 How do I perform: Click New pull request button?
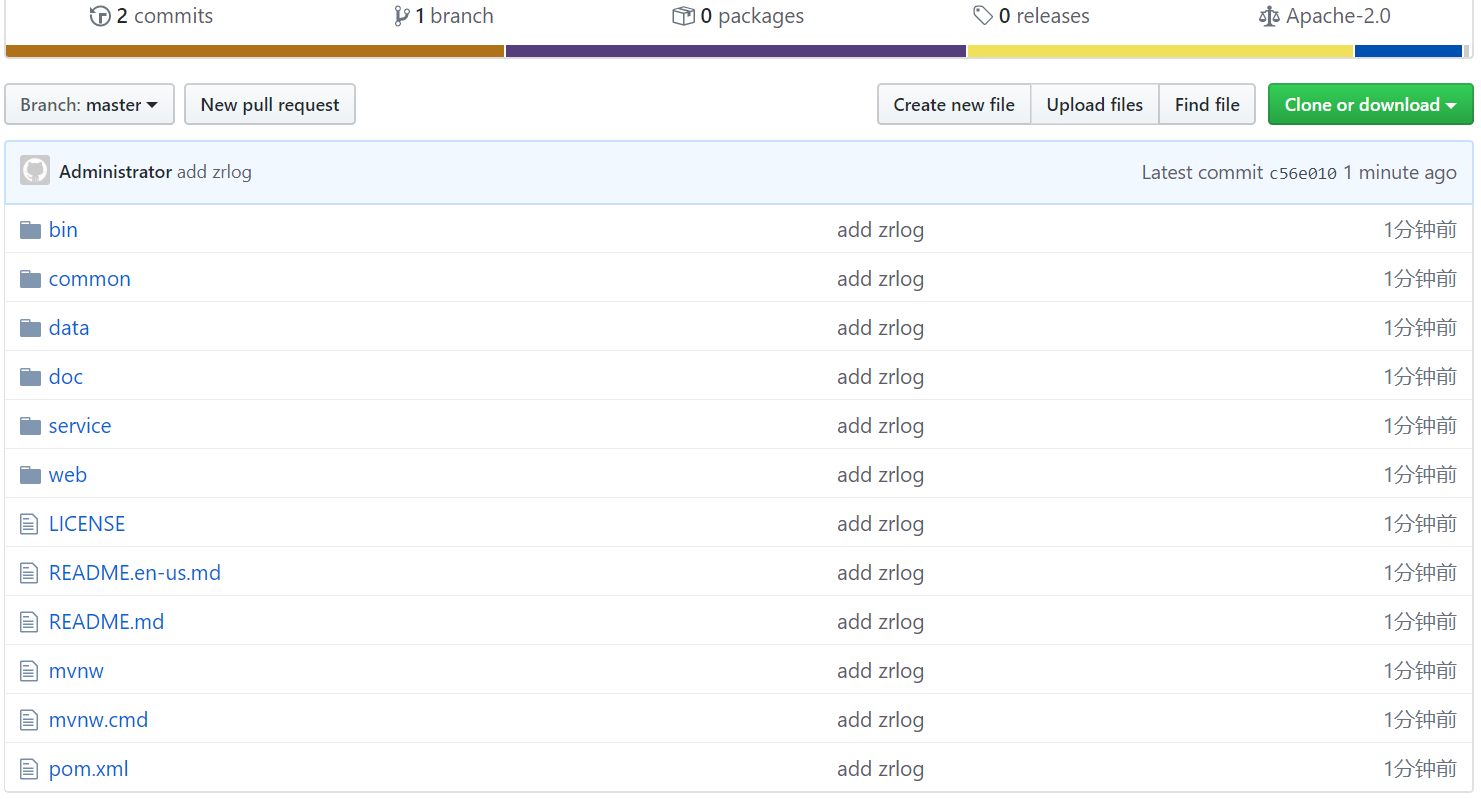270,104
